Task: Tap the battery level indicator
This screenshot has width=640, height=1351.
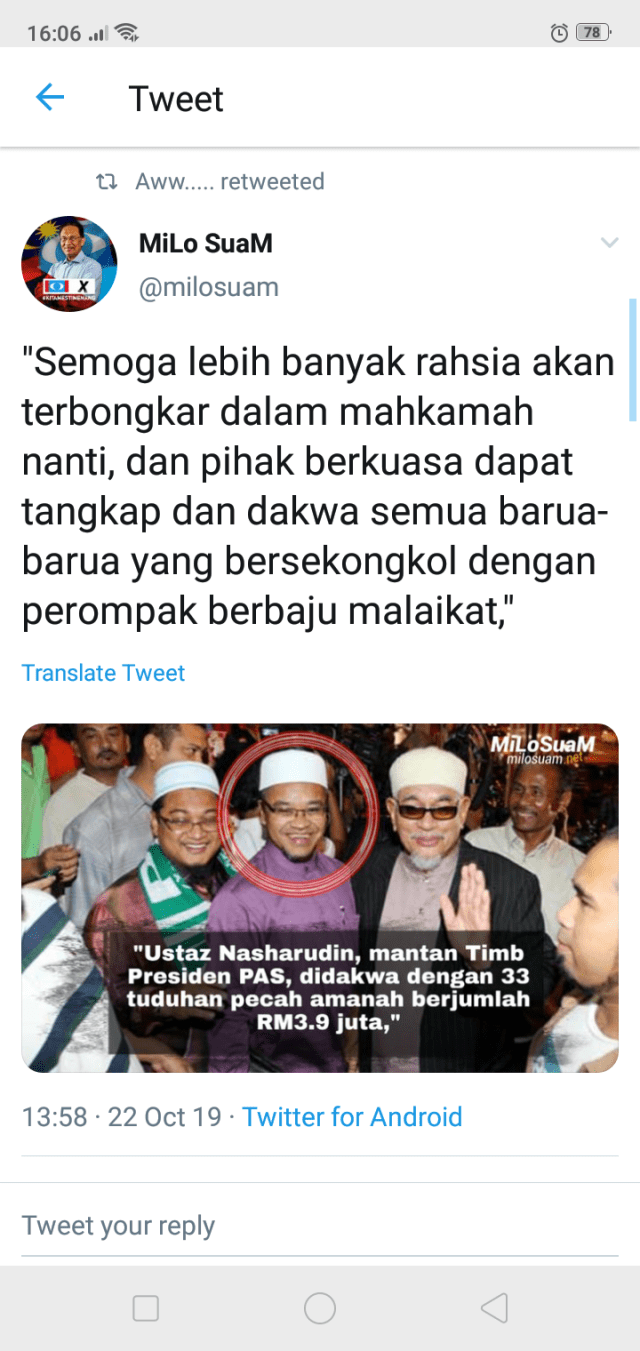Action: pos(594,33)
